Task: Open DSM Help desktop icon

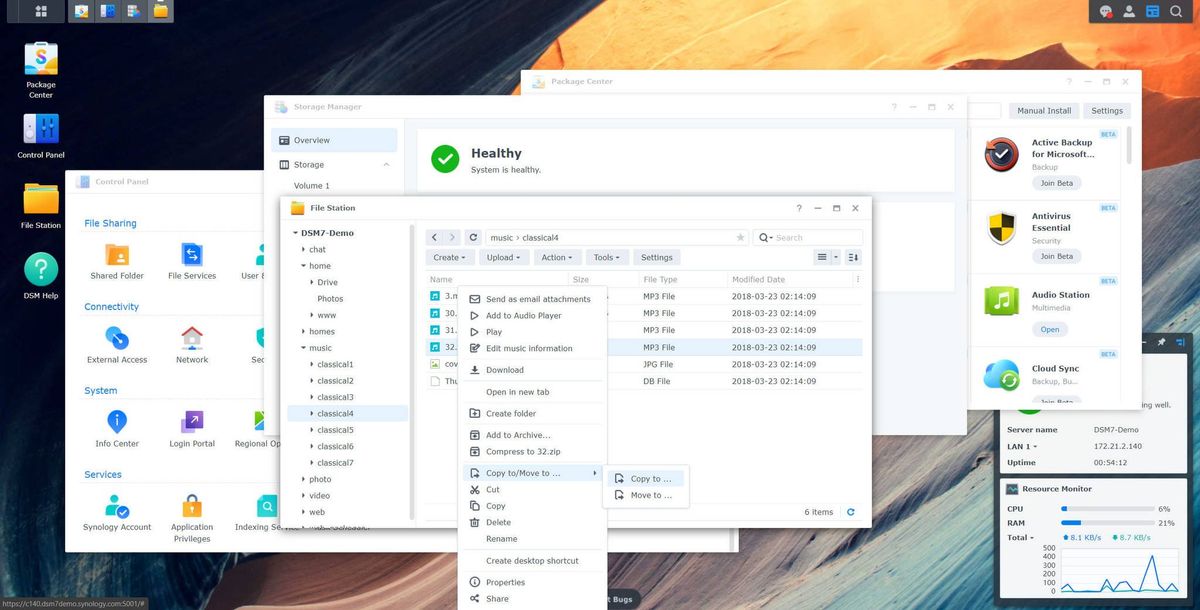Action: pos(41,275)
